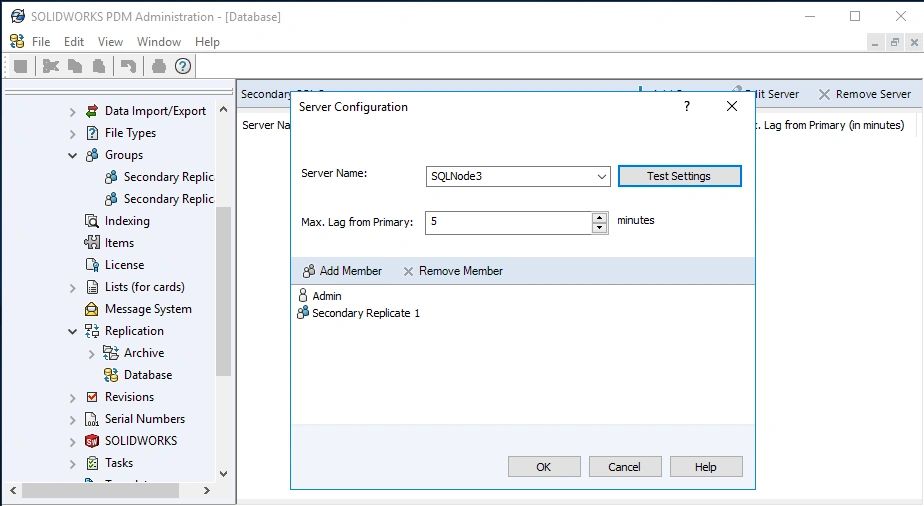Click the Indexing magnifier icon in tree
924x506 pixels.
coord(92,221)
